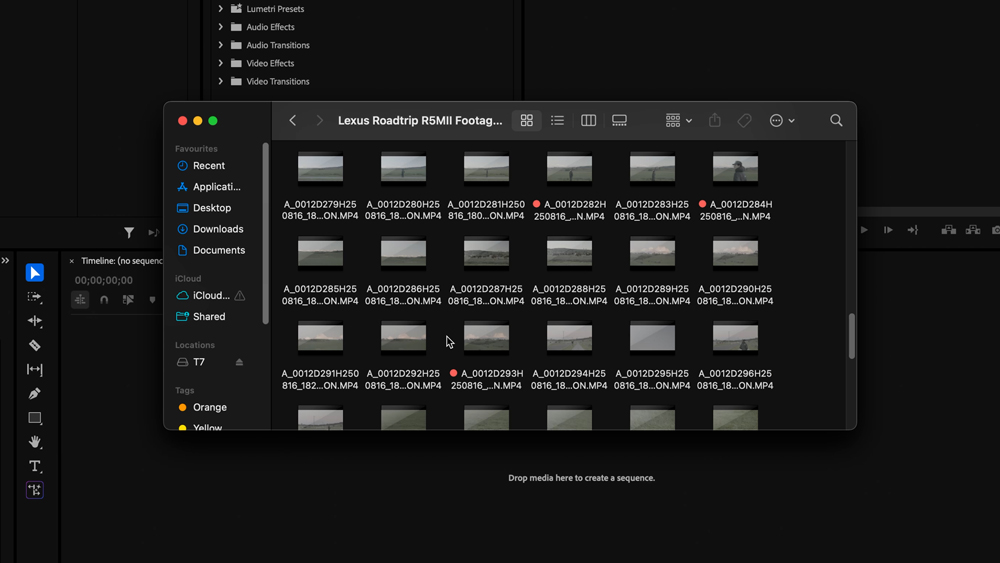This screenshot has width=1000, height=563.
Task: Switch Finder to icon view
Action: (x=527, y=121)
